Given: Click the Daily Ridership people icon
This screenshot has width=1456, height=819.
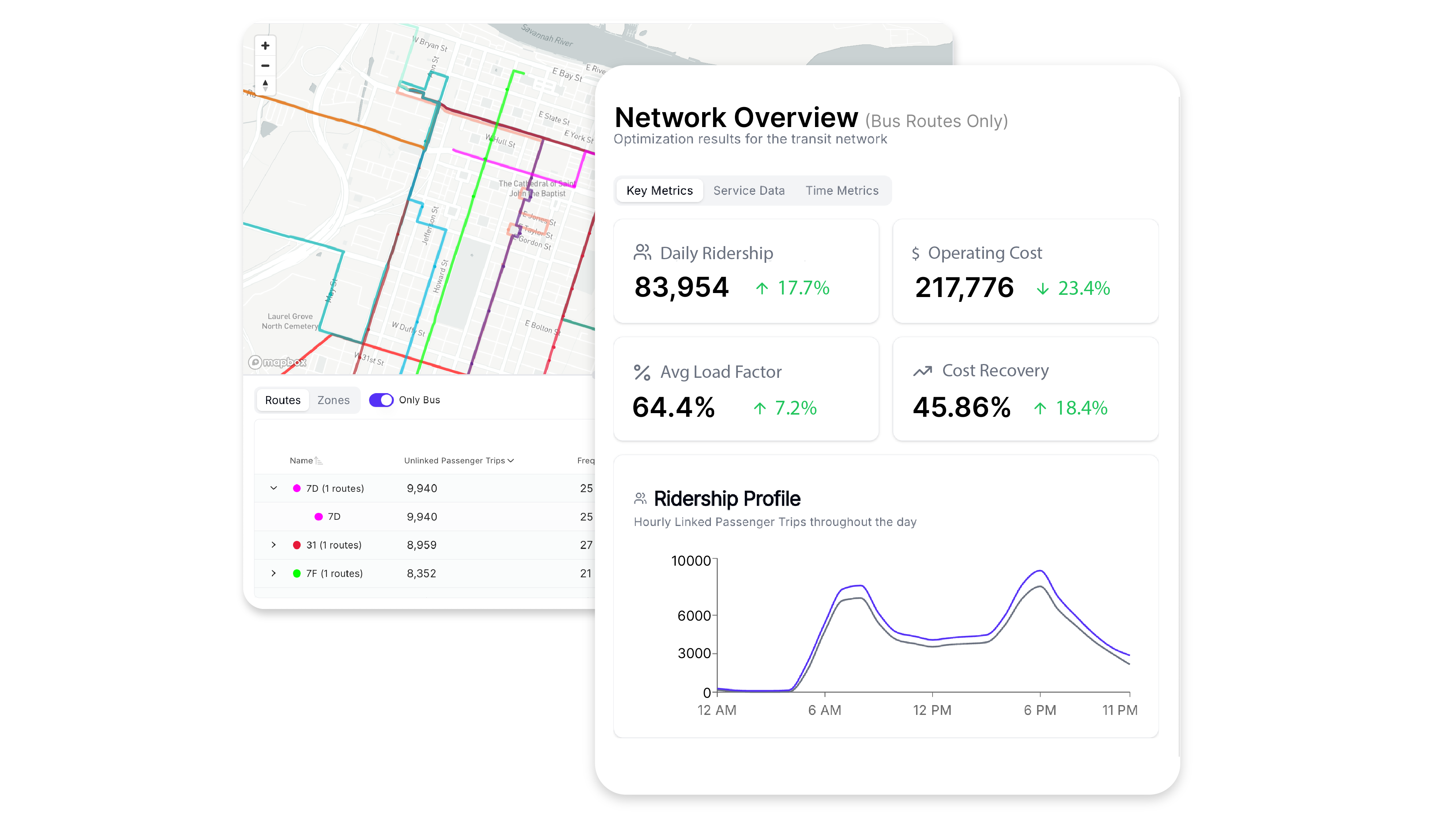Looking at the screenshot, I should point(642,253).
